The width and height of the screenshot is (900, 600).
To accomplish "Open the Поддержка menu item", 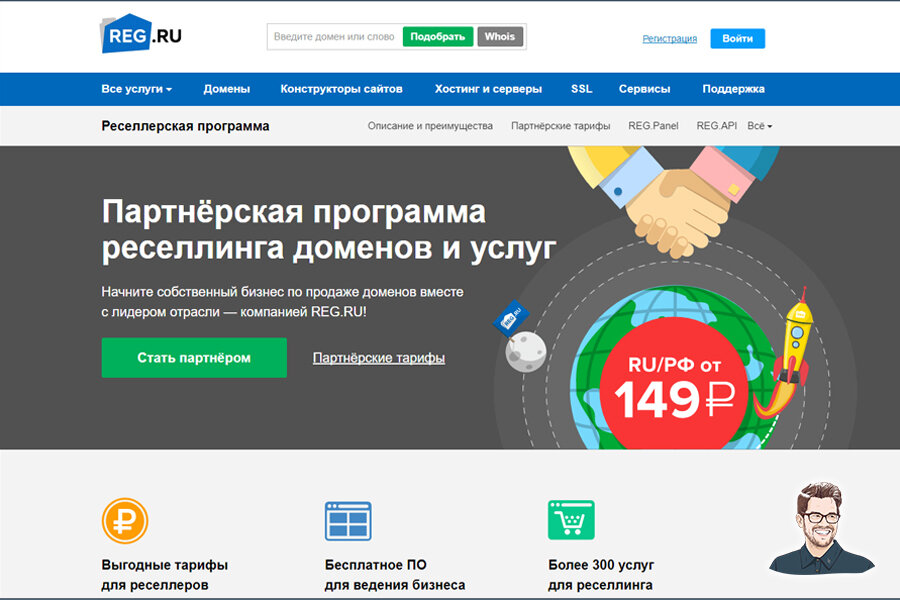I will (x=734, y=89).
